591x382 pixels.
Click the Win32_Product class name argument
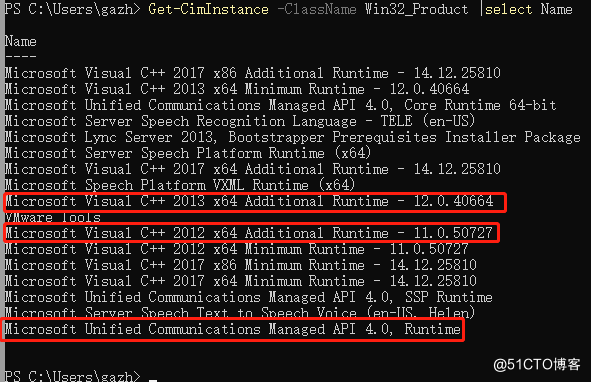[416, 9]
